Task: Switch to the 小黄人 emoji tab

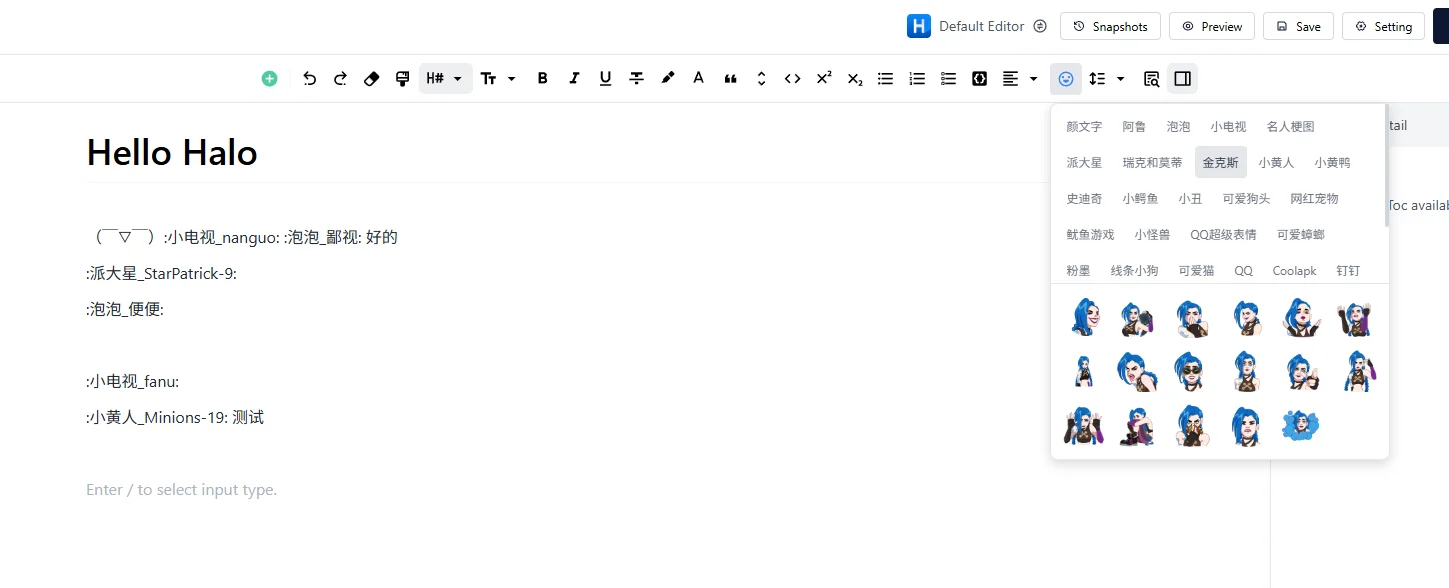Action: pos(1276,162)
